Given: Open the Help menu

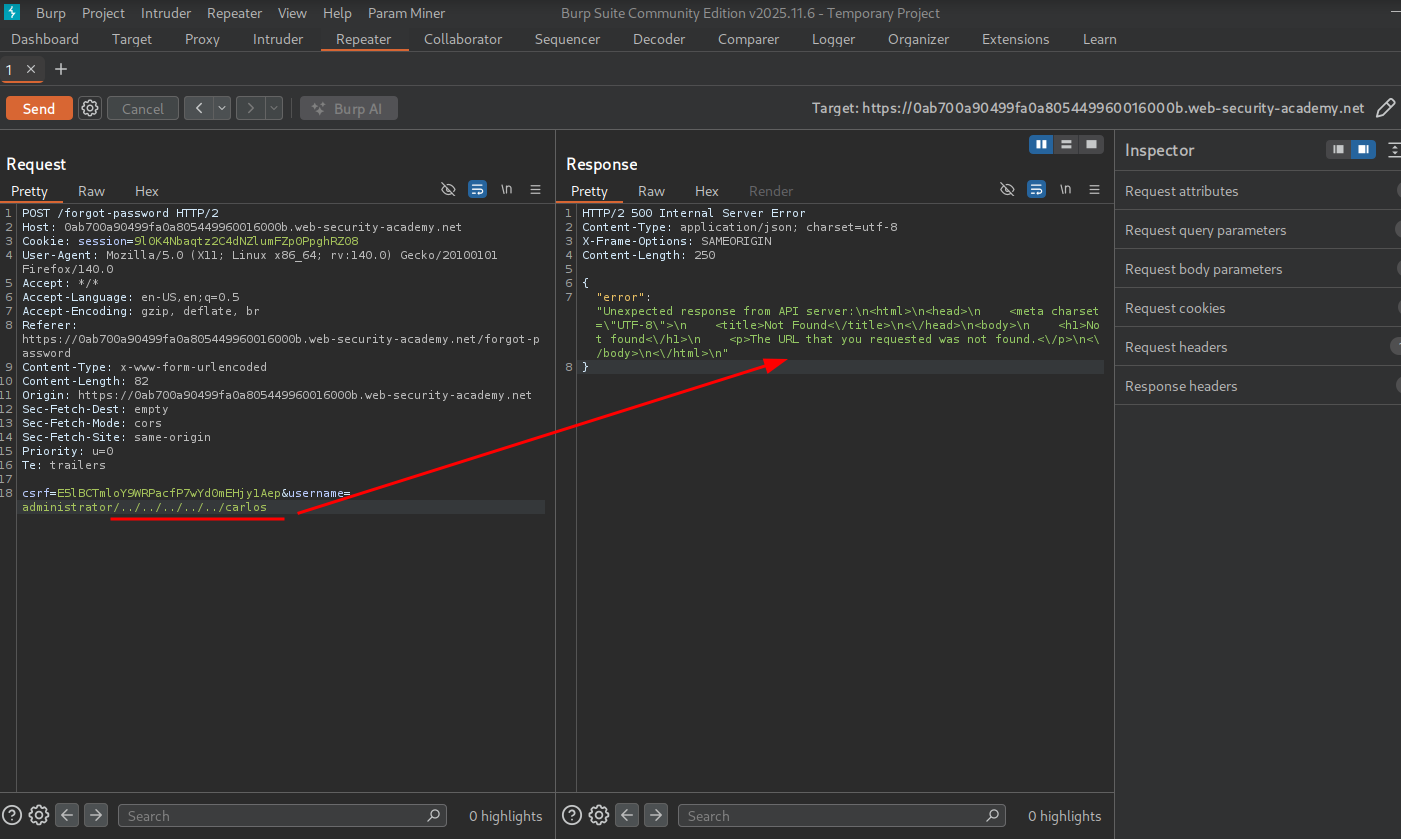Looking at the screenshot, I should tap(337, 13).
